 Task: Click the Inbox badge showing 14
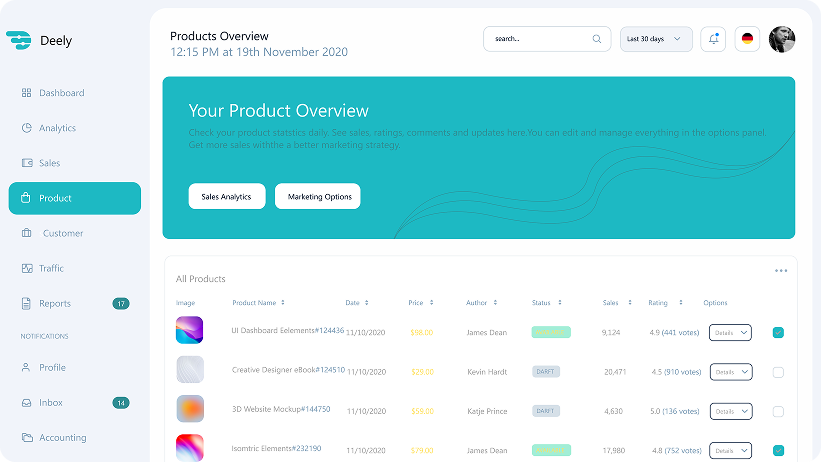(121, 403)
